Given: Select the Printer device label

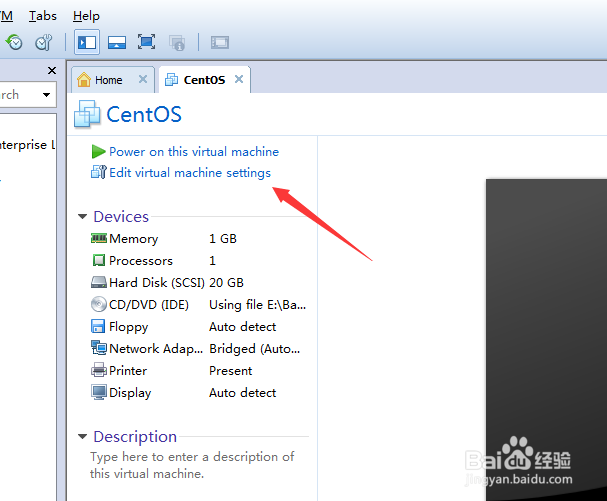Looking at the screenshot, I should [x=128, y=371].
